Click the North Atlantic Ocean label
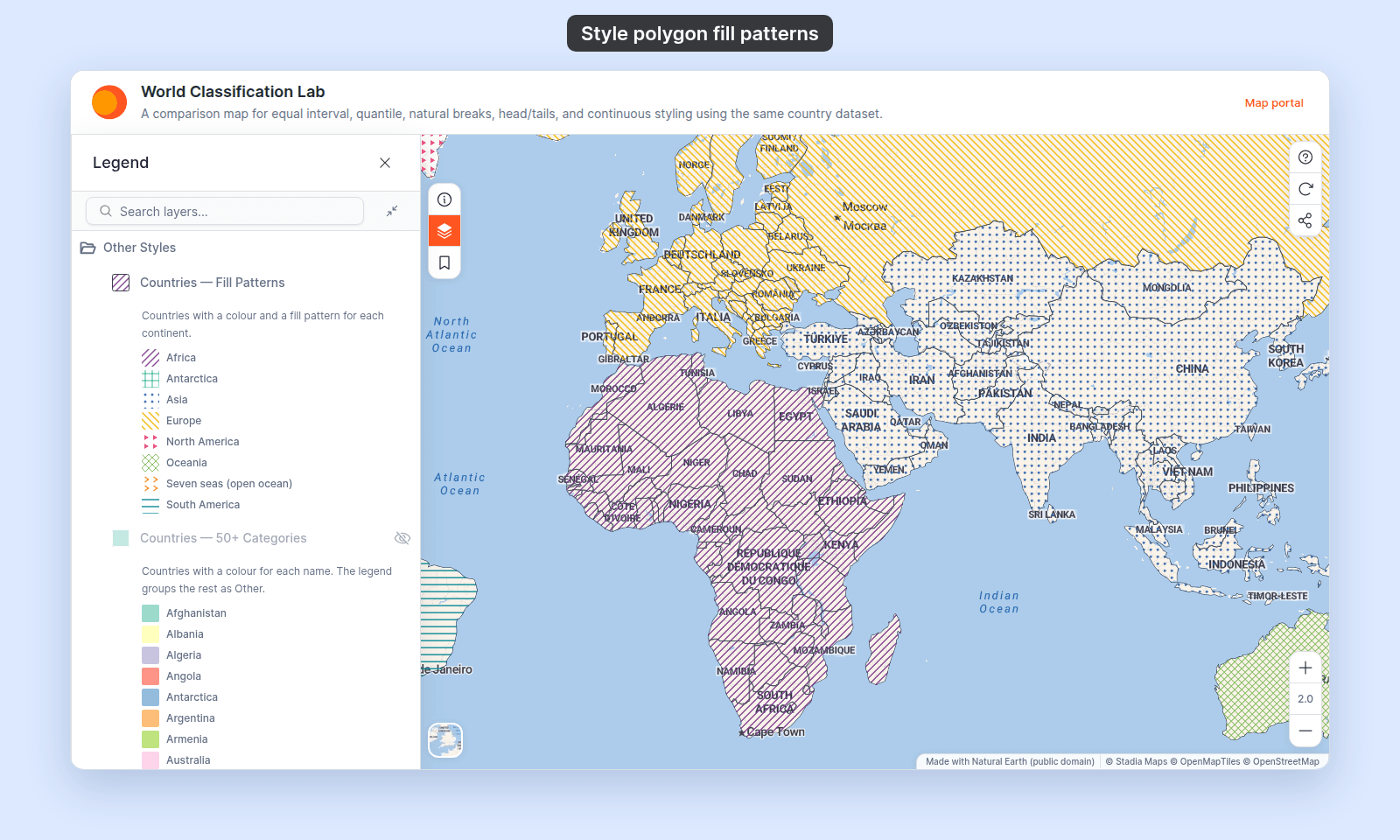 coord(451,335)
